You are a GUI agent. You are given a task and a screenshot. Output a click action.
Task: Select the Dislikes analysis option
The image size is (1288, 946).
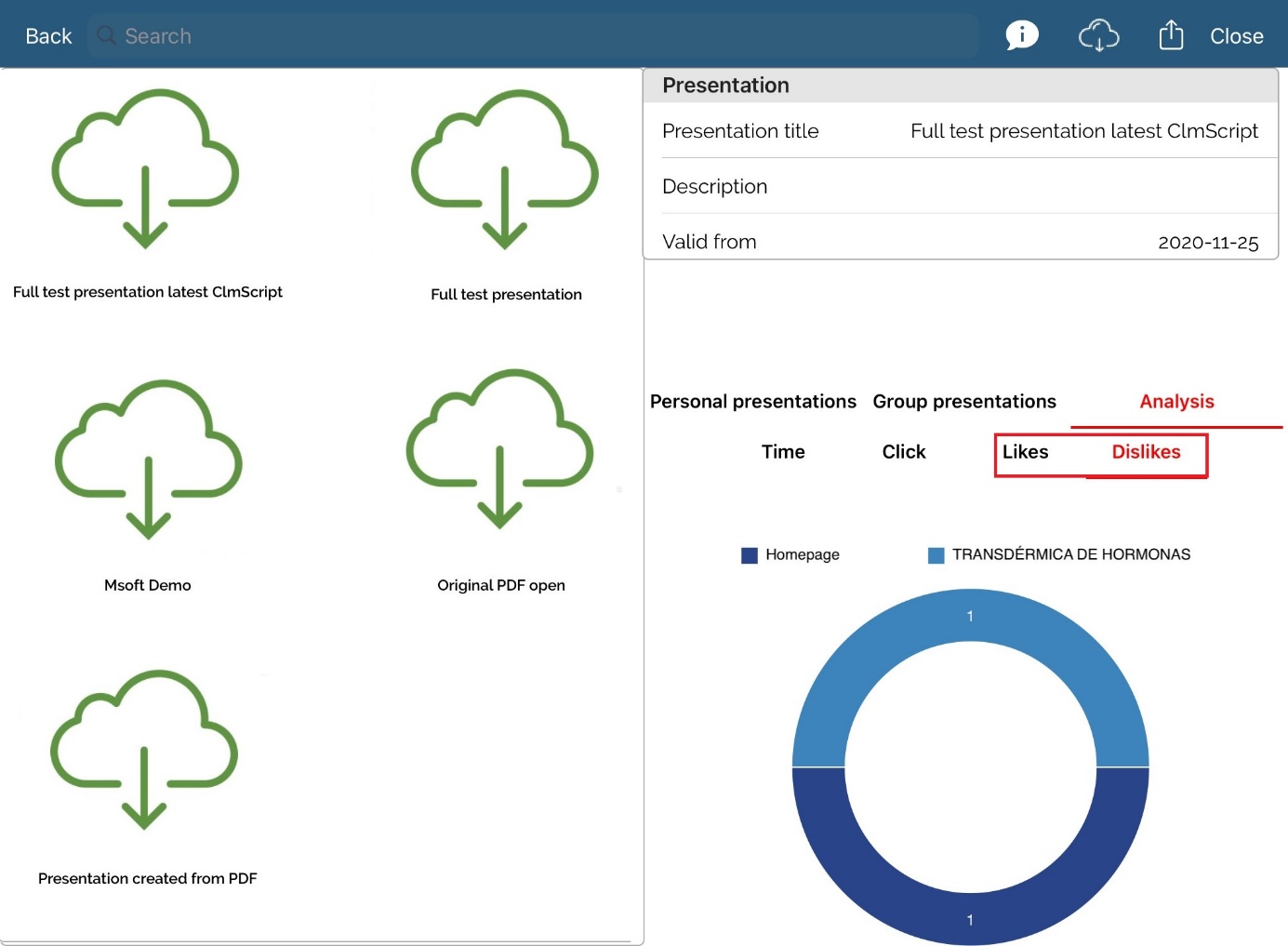tap(1146, 452)
